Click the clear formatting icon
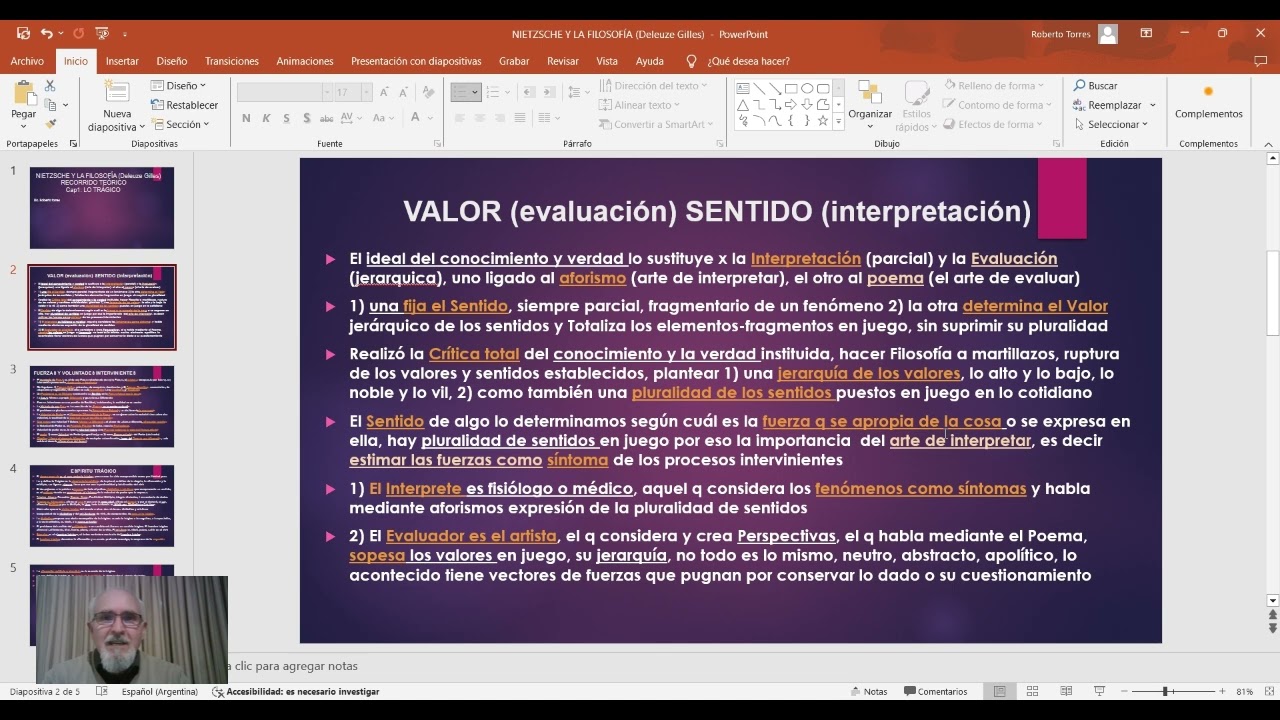 click(x=428, y=92)
